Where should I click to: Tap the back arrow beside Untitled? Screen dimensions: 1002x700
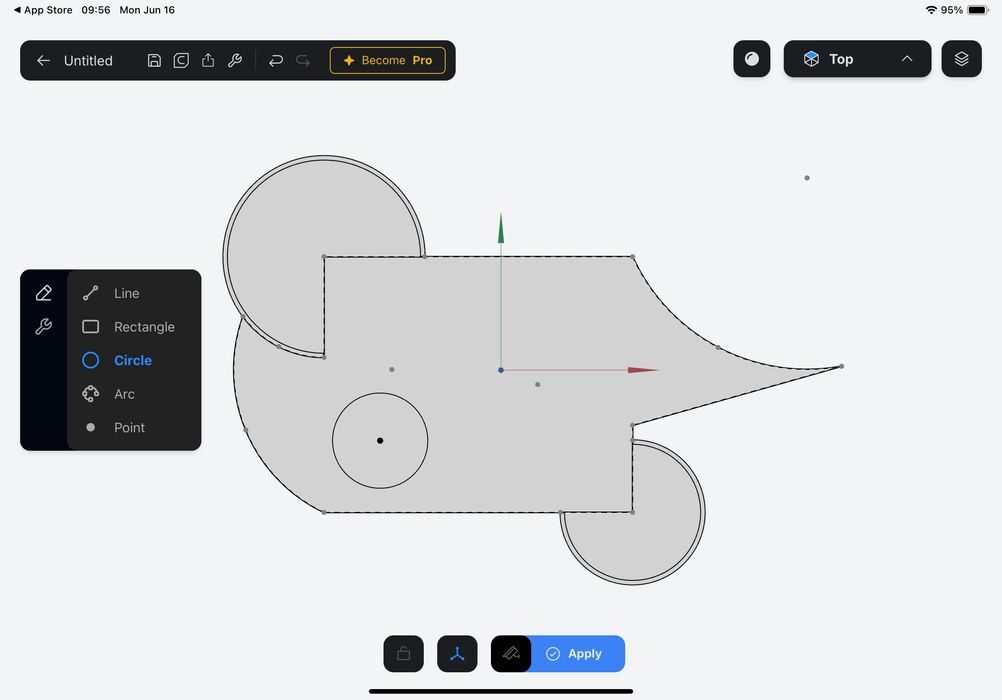pos(43,60)
